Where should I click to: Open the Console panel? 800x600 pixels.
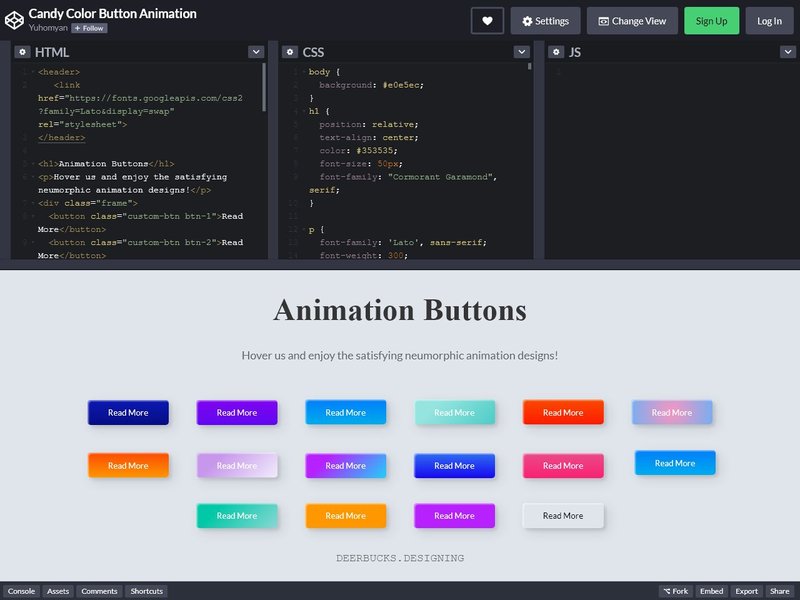[x=21, y=591]
